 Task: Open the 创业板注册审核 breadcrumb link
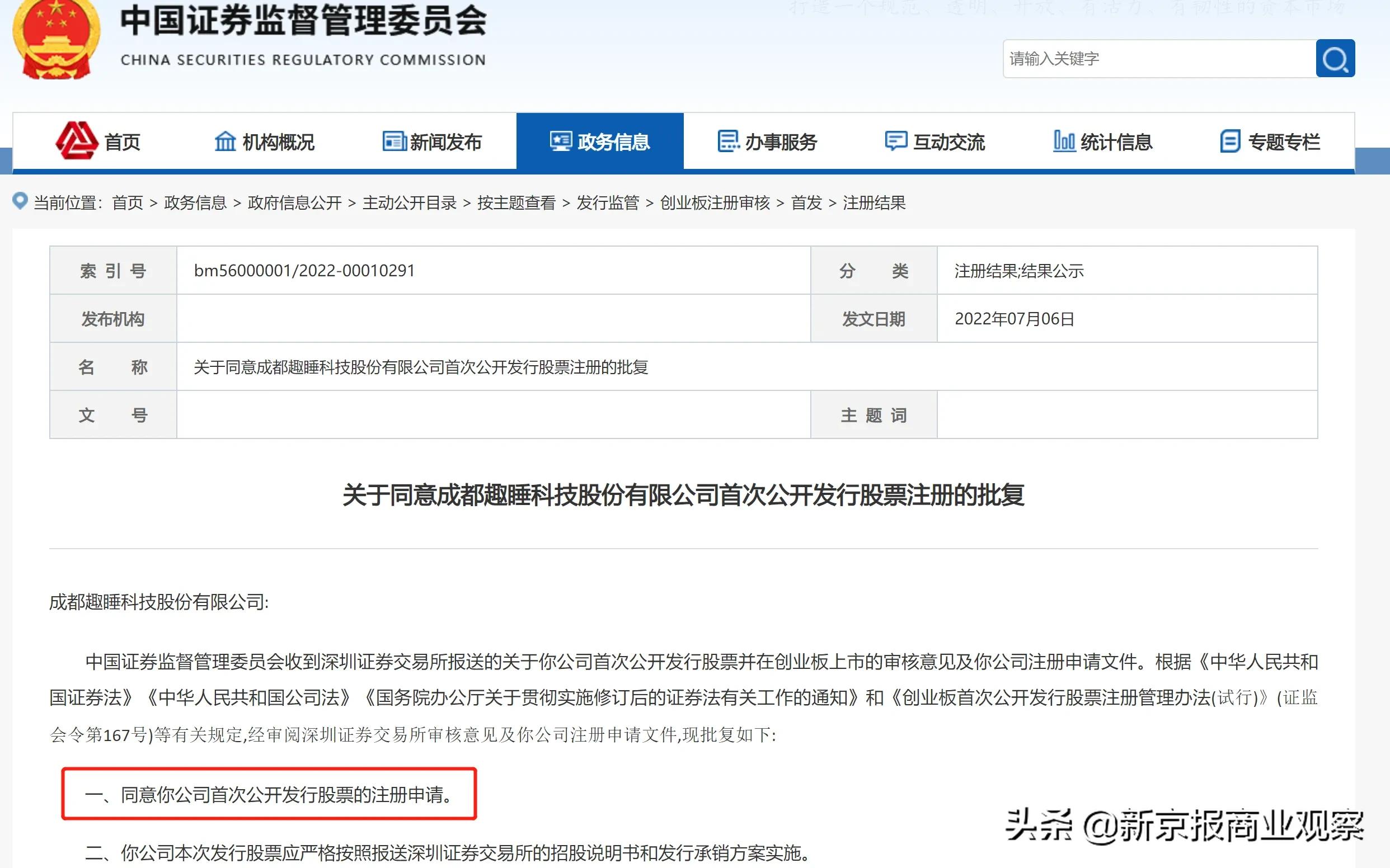[x=715, y=204]
